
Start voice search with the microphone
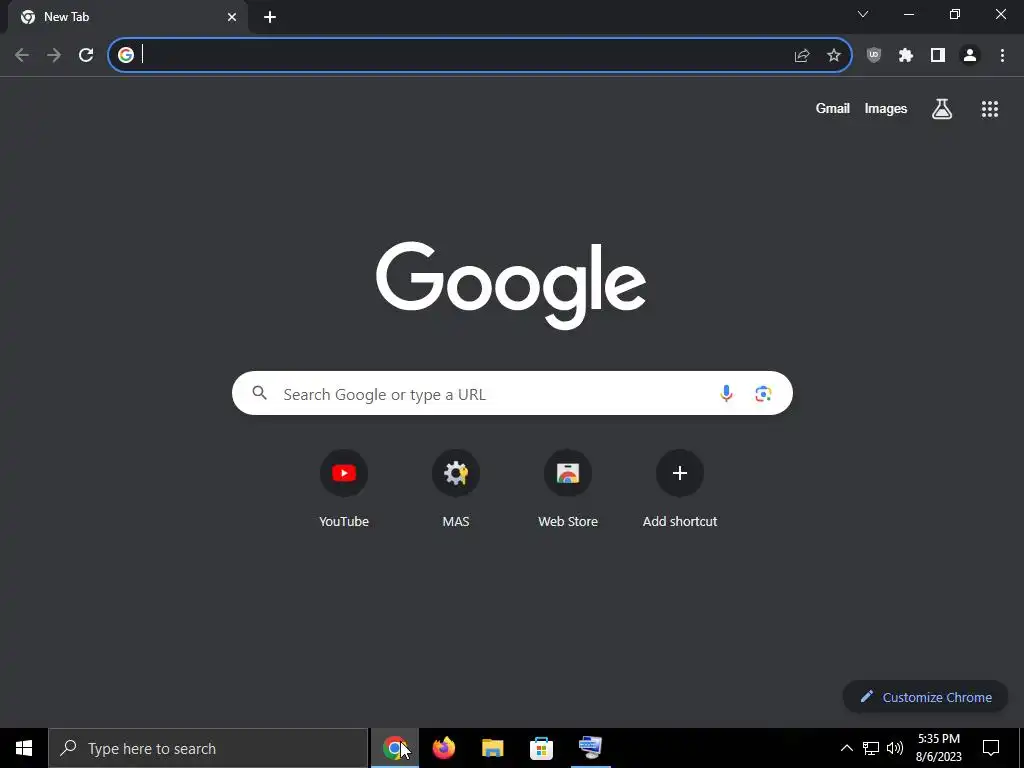click(x=726, y=393)
